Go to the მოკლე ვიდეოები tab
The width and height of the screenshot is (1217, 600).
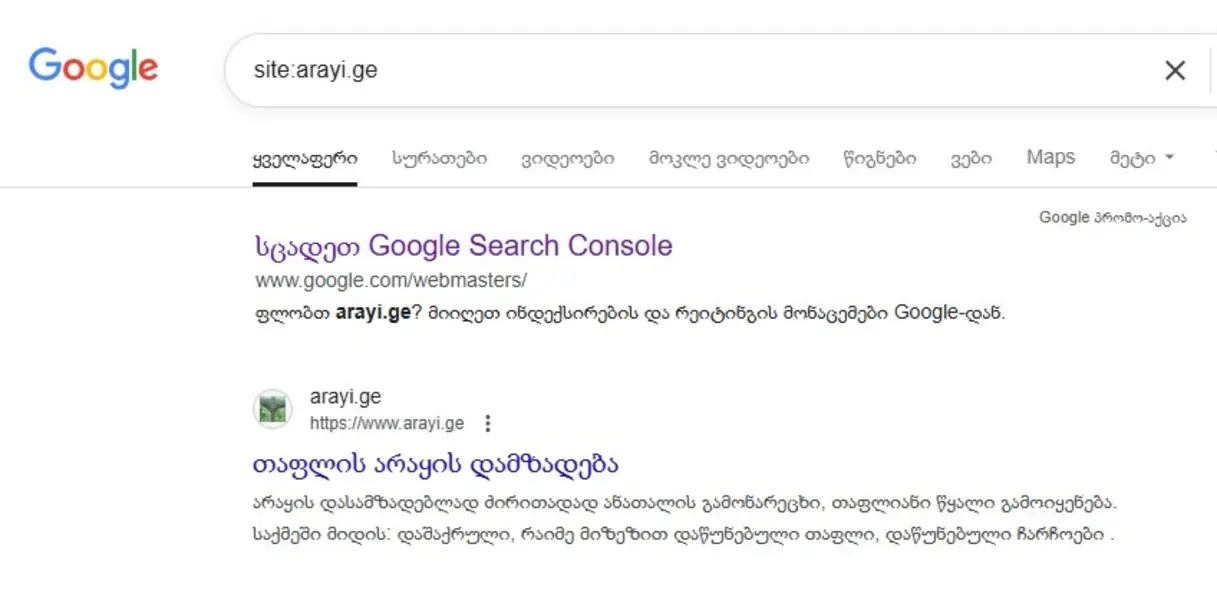tap(729, 158)
